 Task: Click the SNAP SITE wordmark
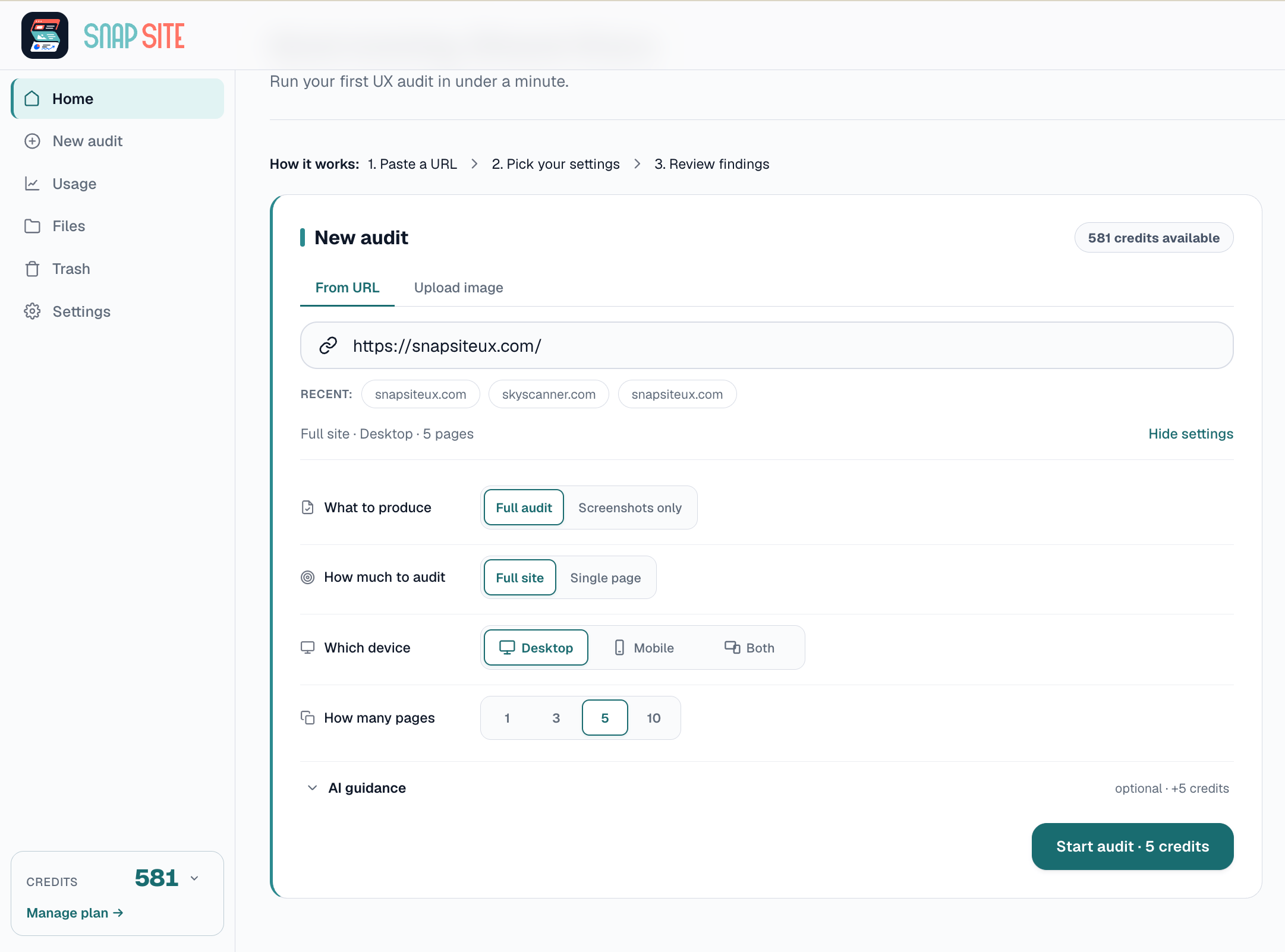pos(134,36)
